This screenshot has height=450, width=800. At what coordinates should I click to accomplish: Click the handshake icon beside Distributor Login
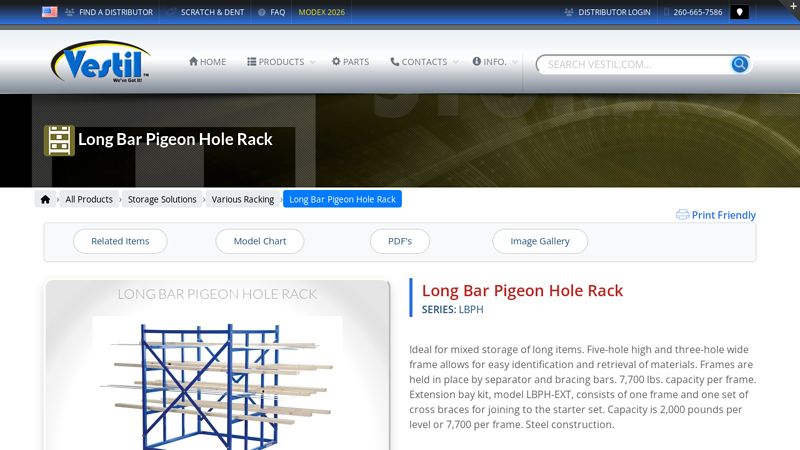point(569,12)
